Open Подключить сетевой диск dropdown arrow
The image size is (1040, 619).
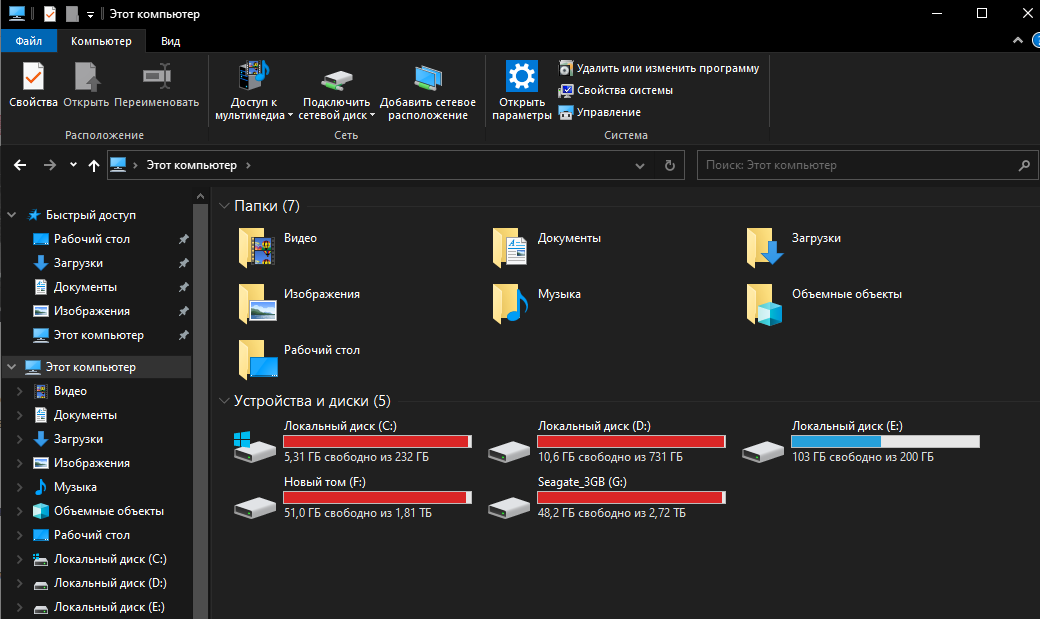point(372,115)
